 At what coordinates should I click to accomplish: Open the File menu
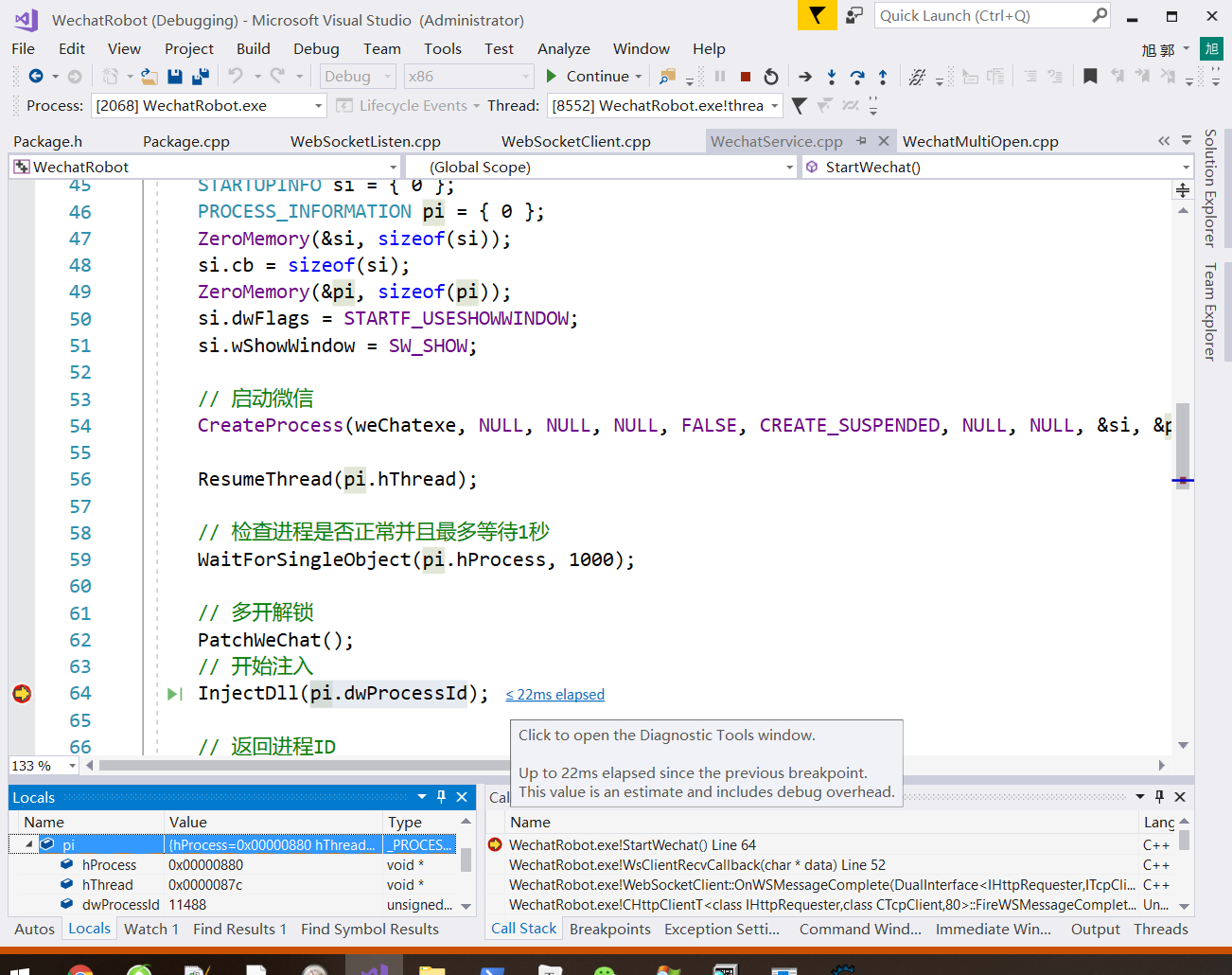[24, 48]
